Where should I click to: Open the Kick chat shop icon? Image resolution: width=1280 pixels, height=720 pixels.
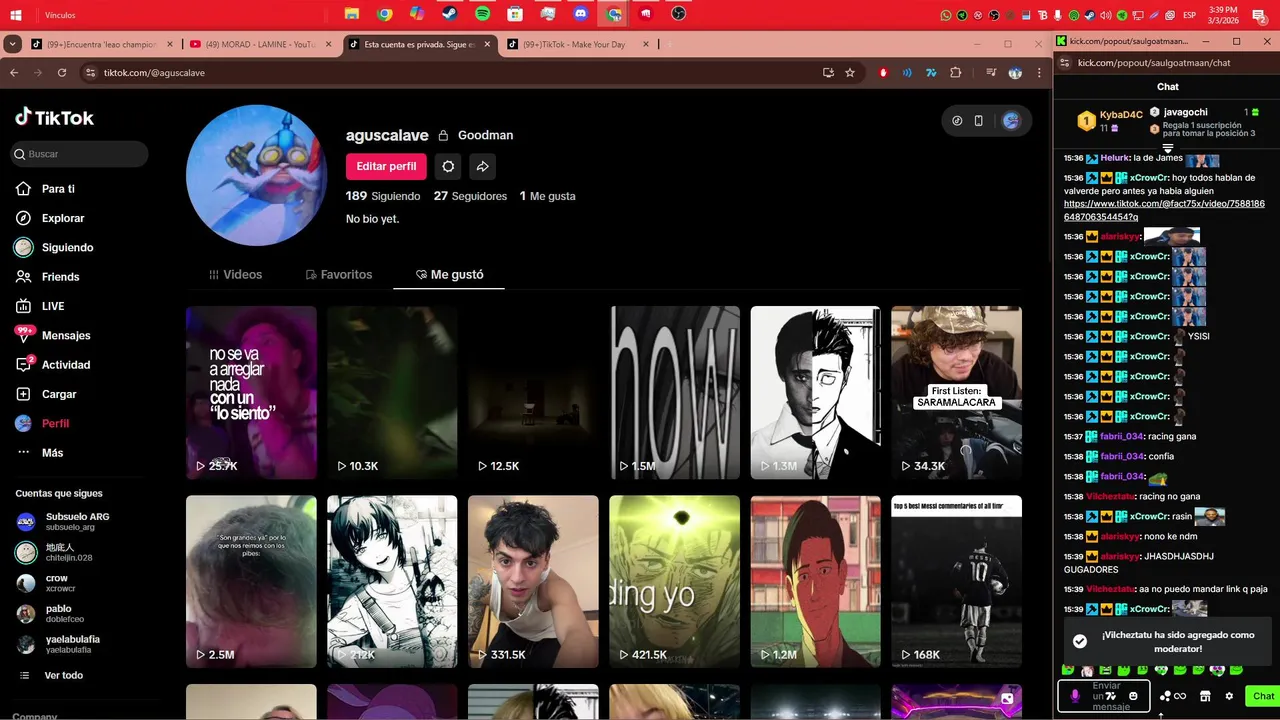pyautogui.click(x=1205, y=696)
